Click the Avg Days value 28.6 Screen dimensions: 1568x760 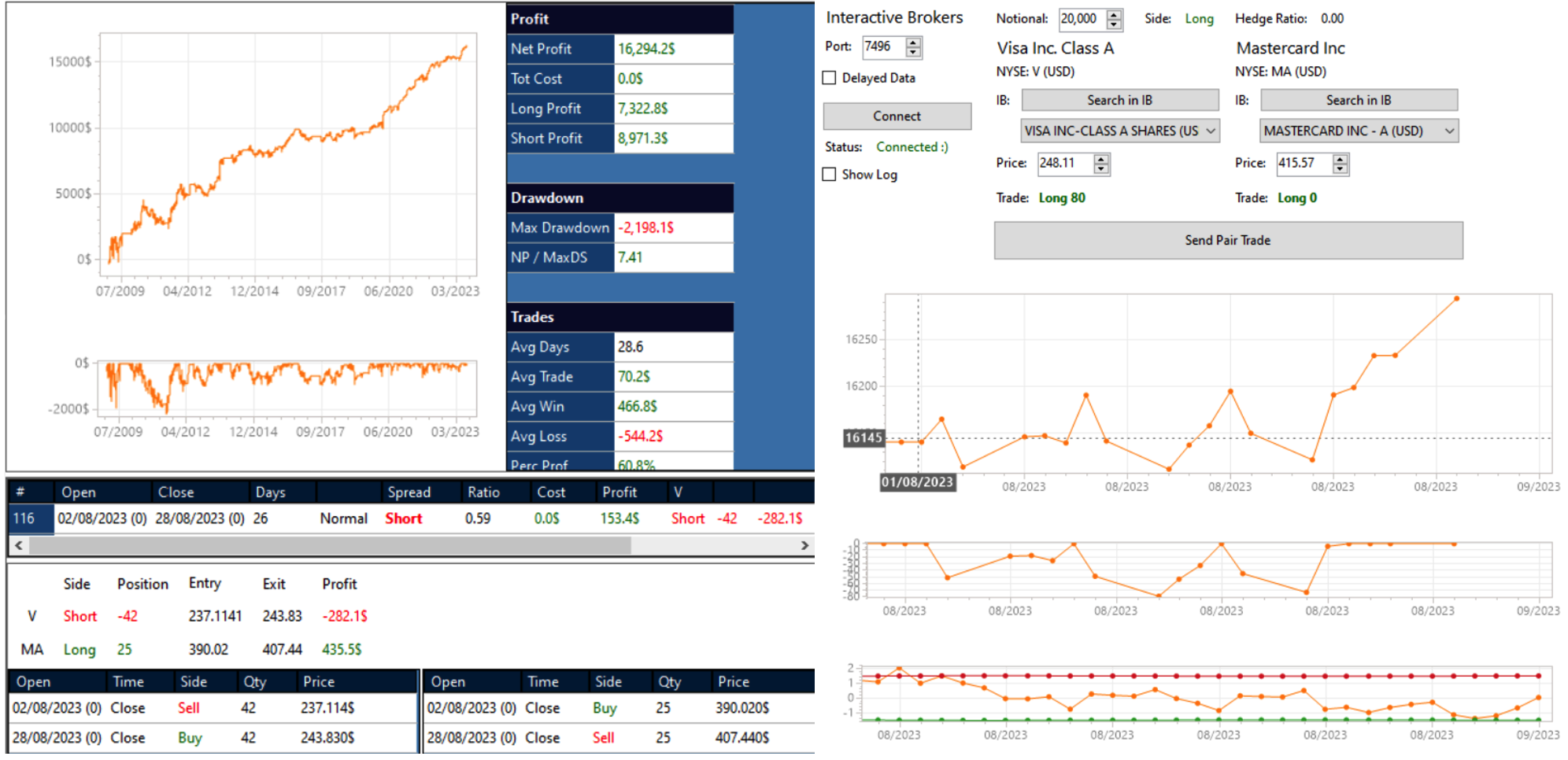(631, 347)
